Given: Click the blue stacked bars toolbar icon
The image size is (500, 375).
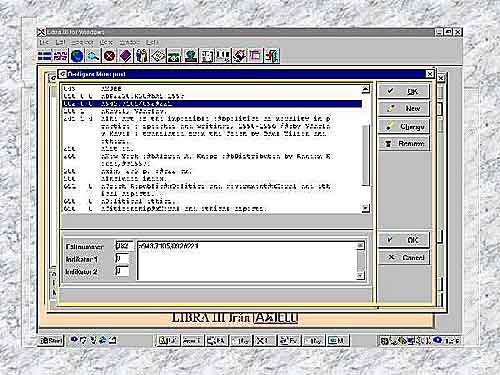Looking at the screenshot, I should point(44,56).
